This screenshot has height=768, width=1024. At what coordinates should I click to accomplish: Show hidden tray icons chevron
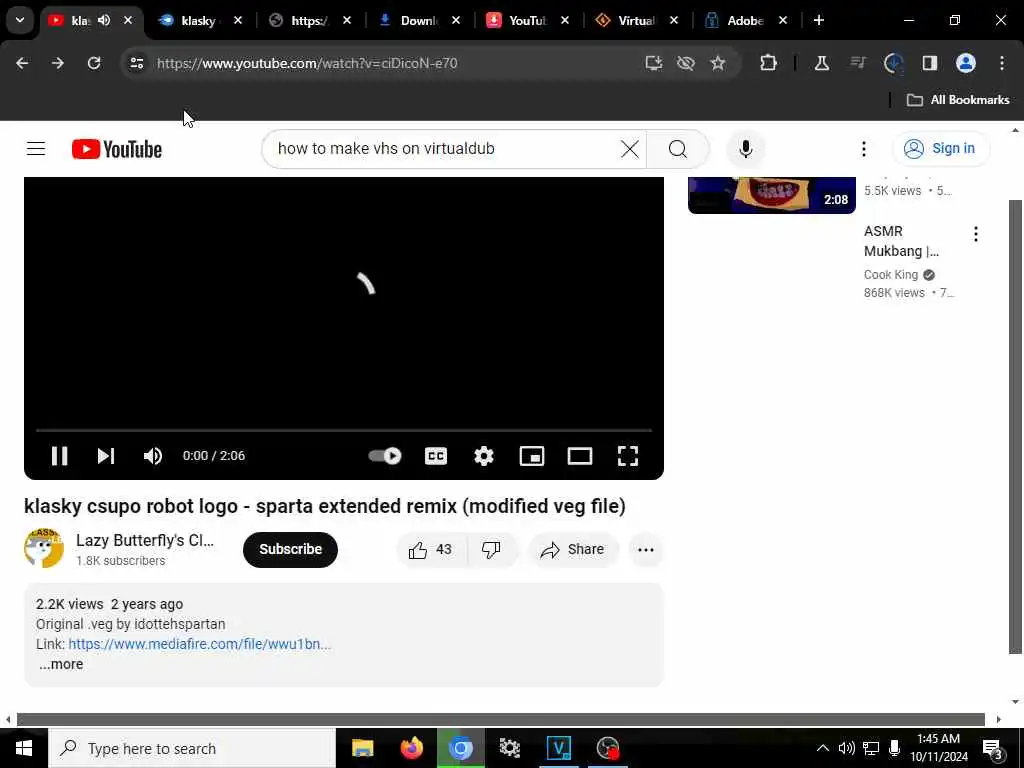pos(822,748)
